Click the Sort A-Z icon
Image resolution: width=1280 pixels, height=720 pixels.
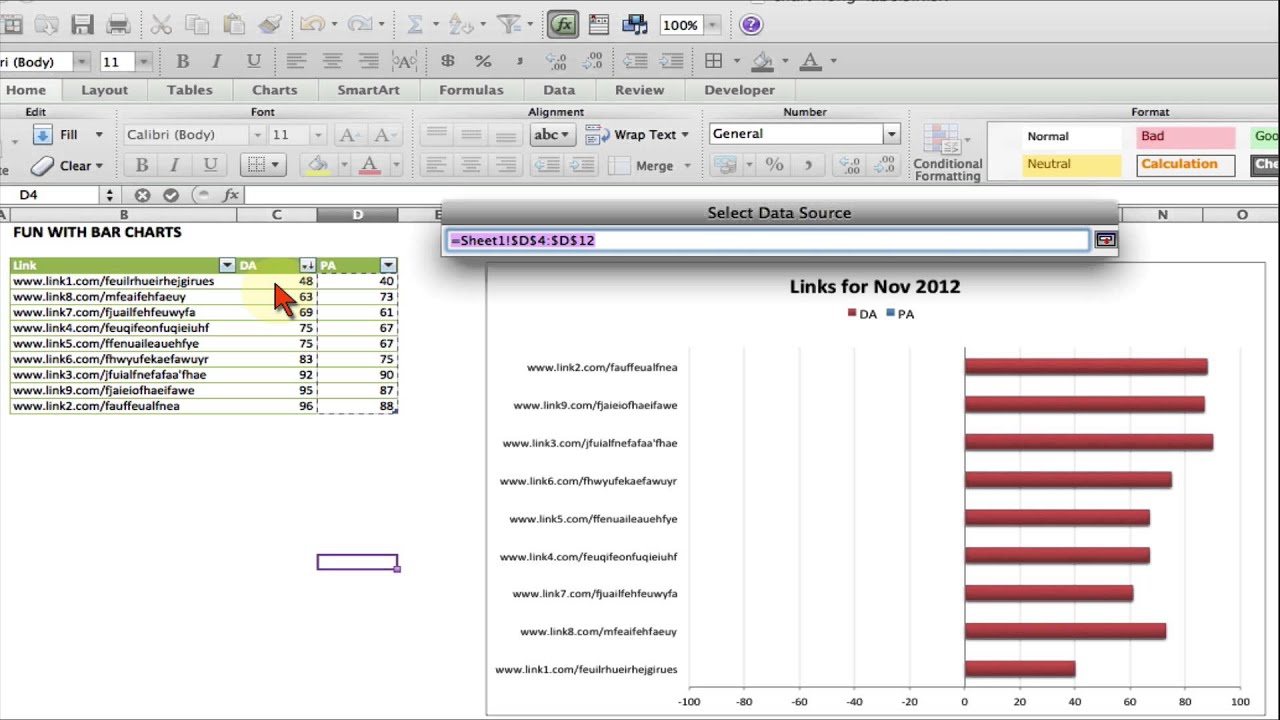460,25
